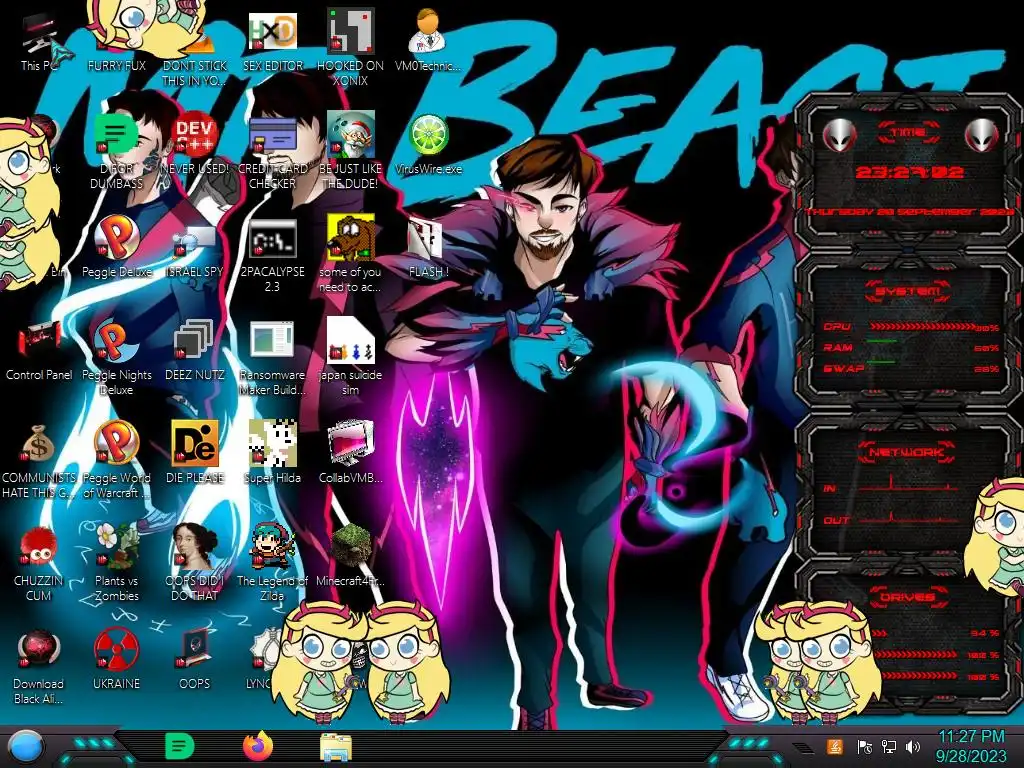Click the network IN graph
The height and width of the screenshot is (768, 1024).
point(908,485)
